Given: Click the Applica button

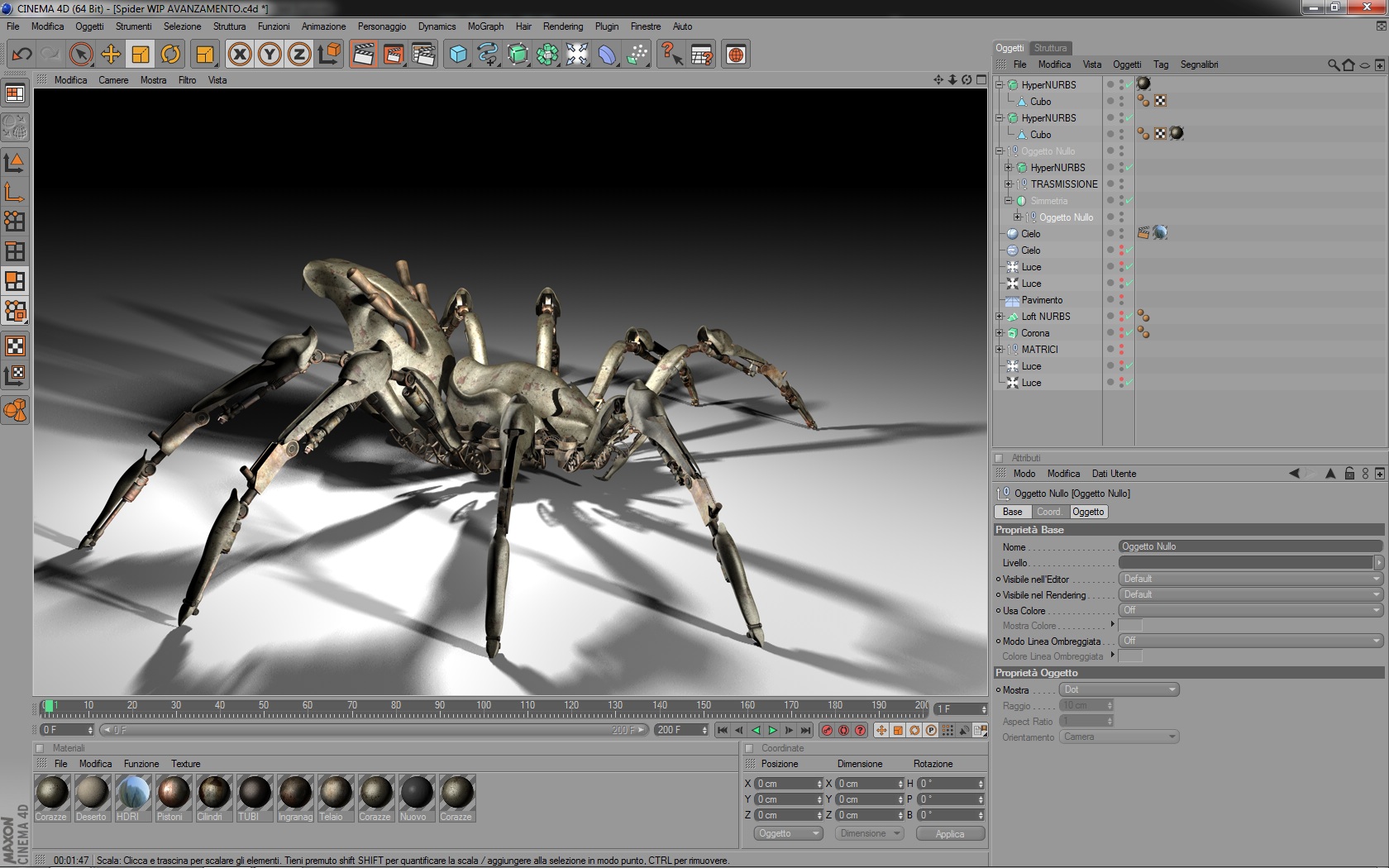Looking at the screenshot, I should click(950, 833).
